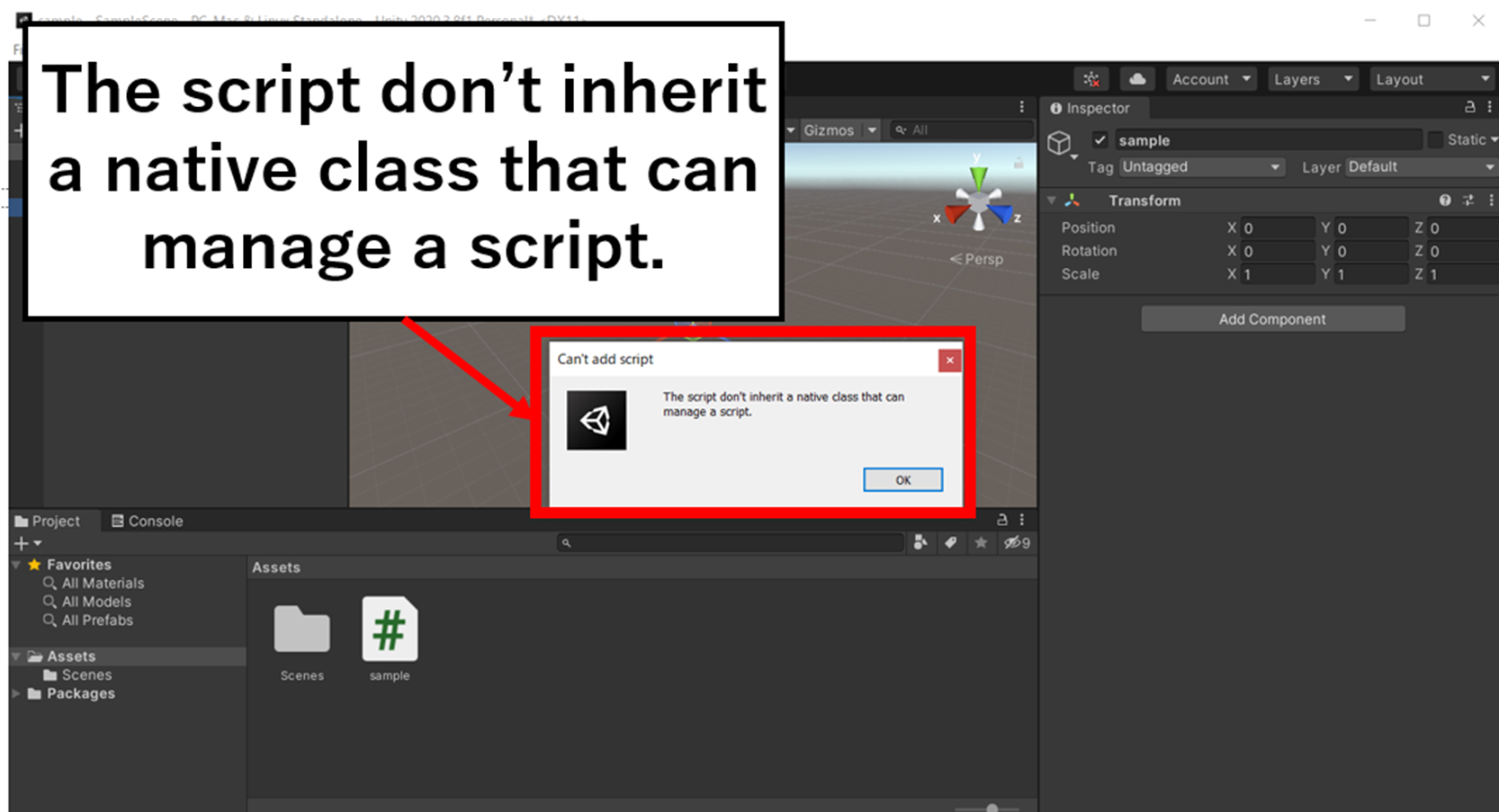1499x812 pixels.
Task: Open the Account menu
Action: pyautogui.click(x=1209, y=79)
